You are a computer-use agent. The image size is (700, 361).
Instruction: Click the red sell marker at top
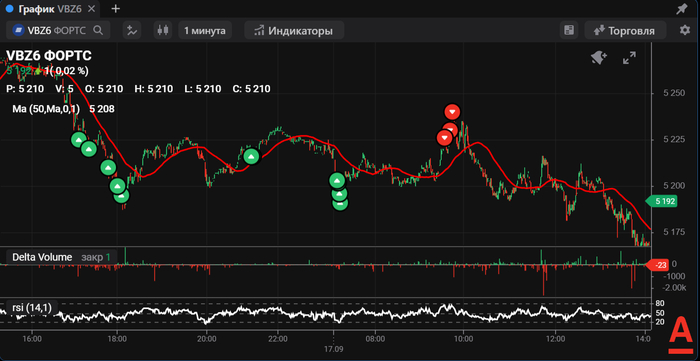click(452, 111)
